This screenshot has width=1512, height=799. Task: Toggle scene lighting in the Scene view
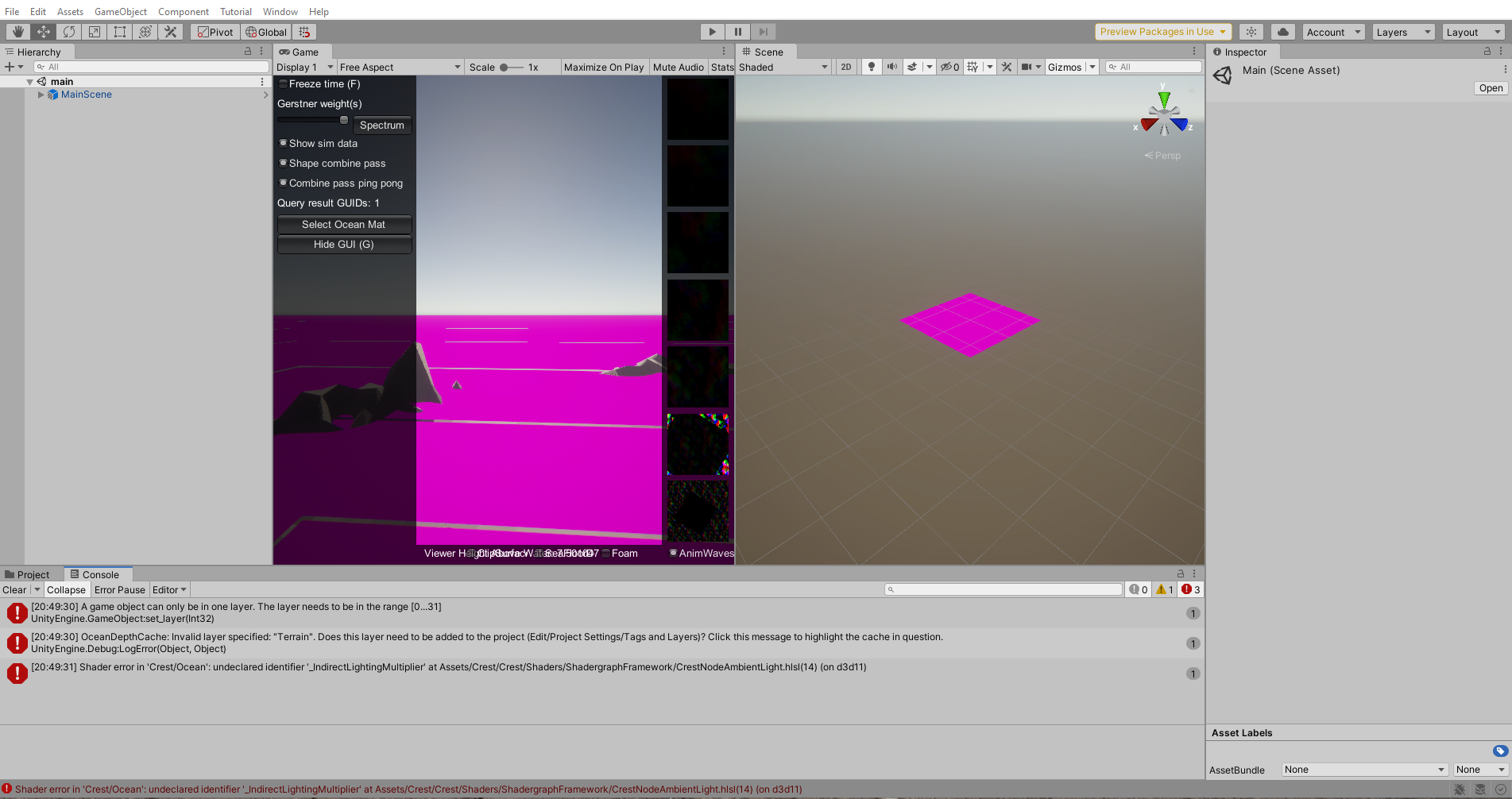[x=871, y=67]
